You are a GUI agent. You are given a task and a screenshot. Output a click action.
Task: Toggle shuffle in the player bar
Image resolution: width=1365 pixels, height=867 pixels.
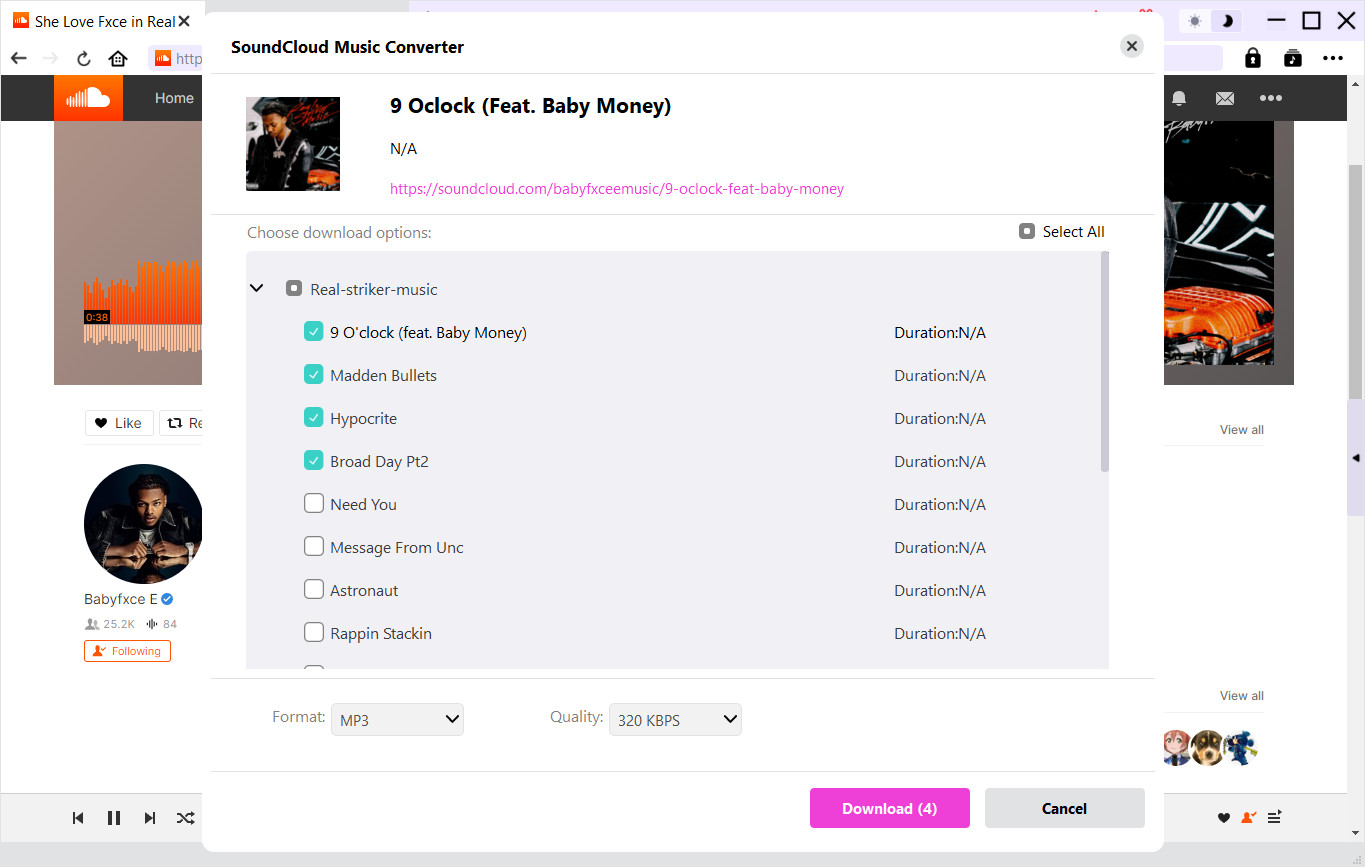pos(186,818)
